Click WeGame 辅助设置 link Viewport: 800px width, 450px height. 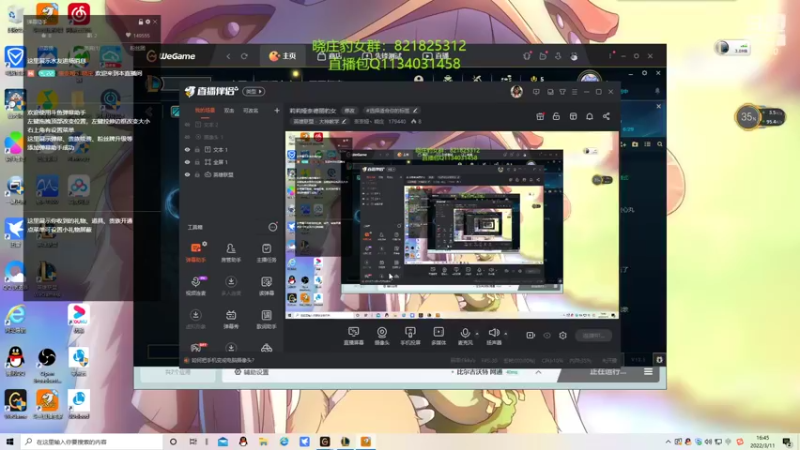tap(252, 372)
